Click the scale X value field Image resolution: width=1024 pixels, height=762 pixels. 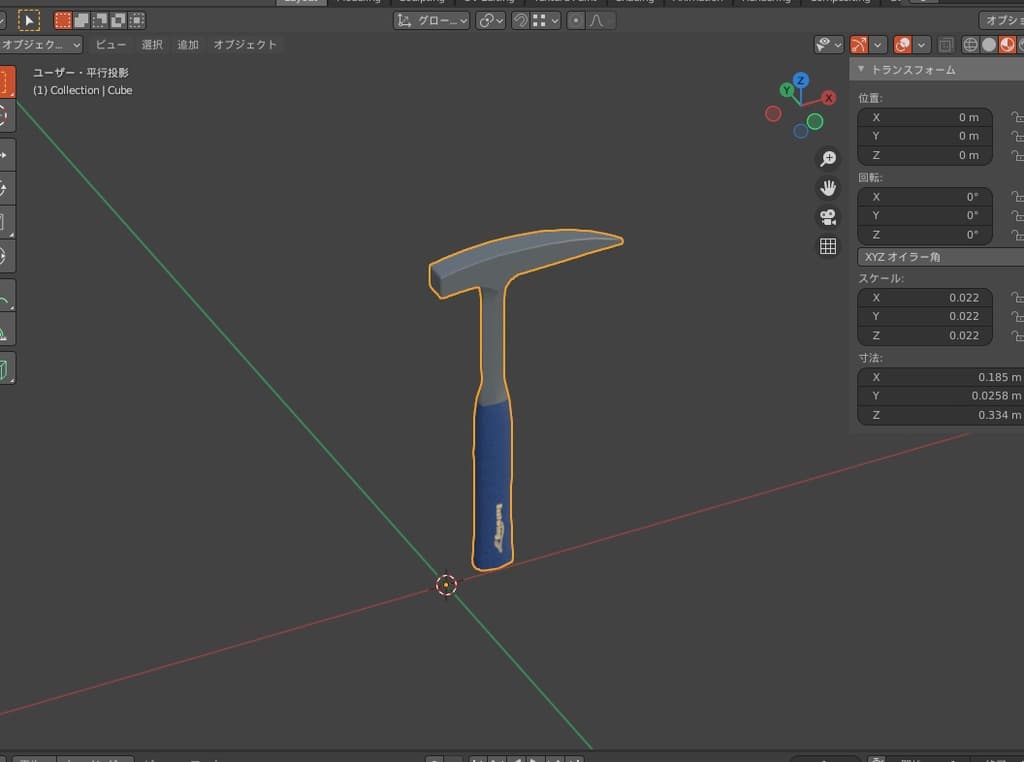pos(924,297)
